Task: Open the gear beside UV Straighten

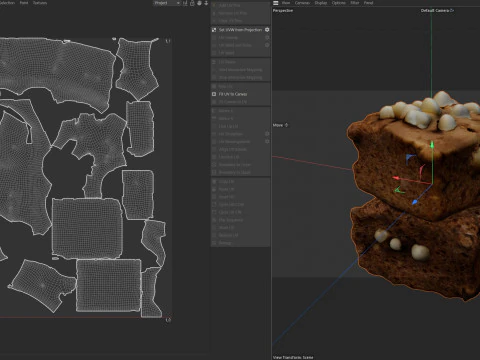Action: [x=267, y=134]
